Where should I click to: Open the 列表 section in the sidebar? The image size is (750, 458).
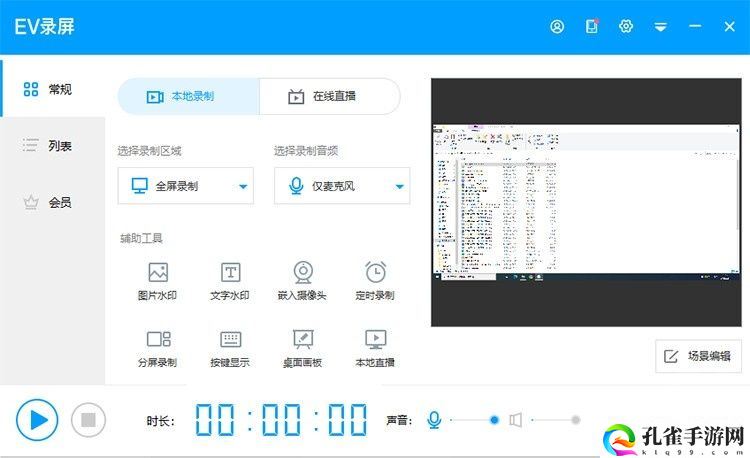52,146
